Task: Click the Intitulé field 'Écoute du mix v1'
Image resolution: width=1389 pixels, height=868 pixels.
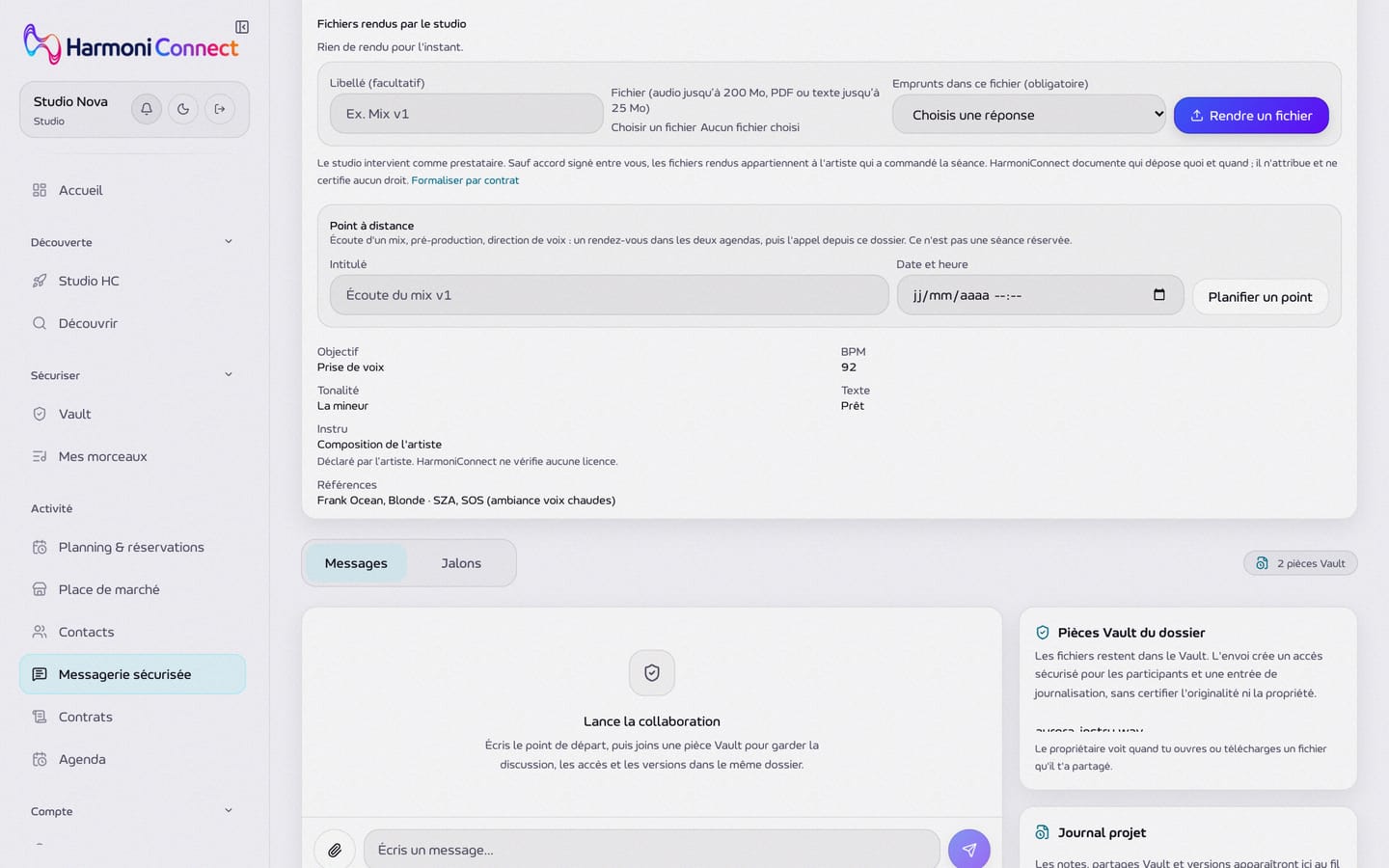Action: pos(609,295)
